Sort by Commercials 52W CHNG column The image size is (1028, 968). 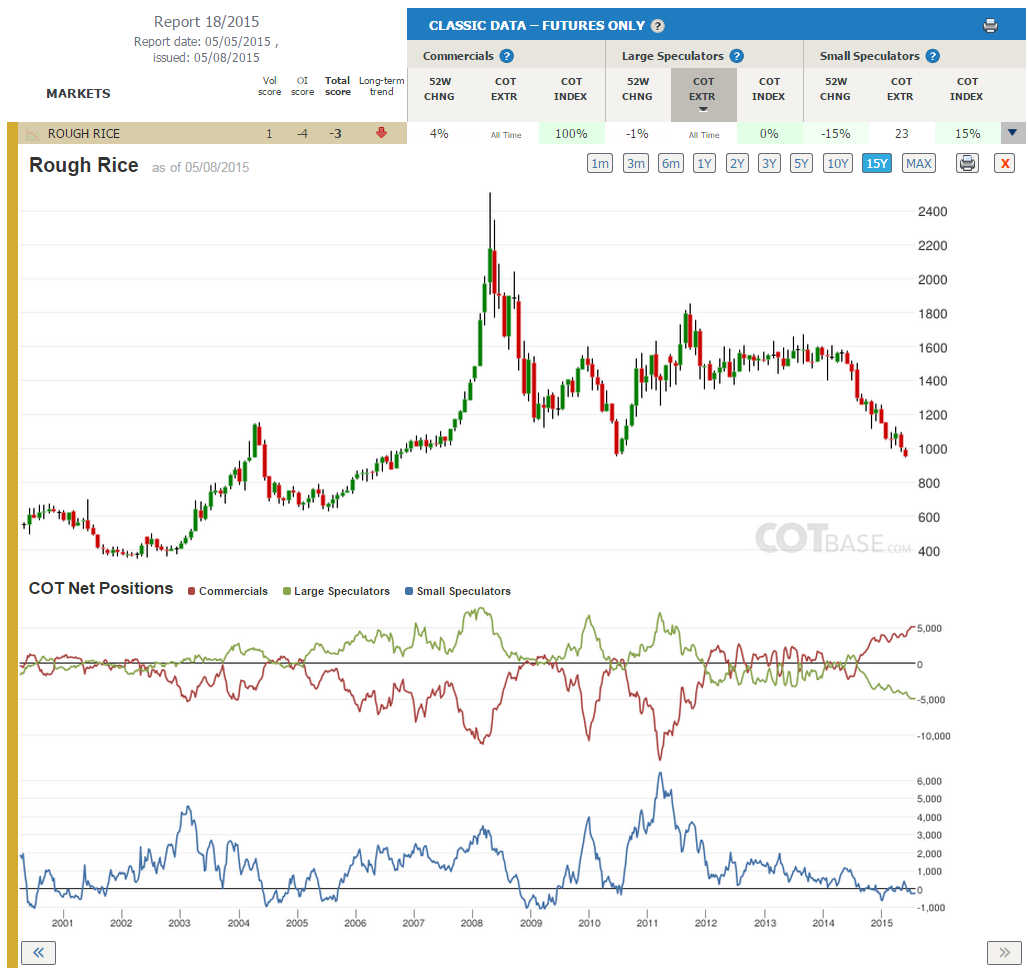(439, 89)
